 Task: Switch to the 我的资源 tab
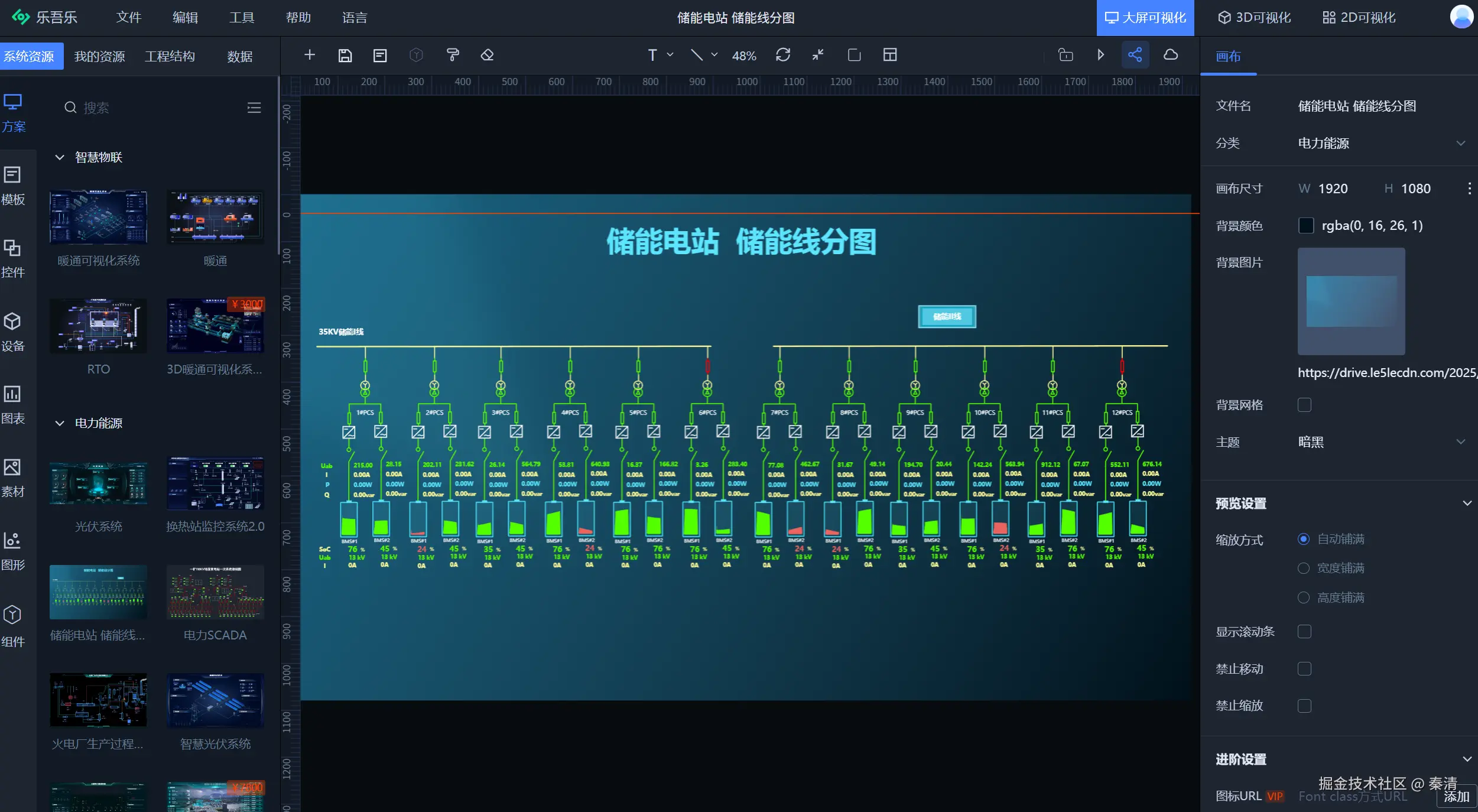[99, 57]
